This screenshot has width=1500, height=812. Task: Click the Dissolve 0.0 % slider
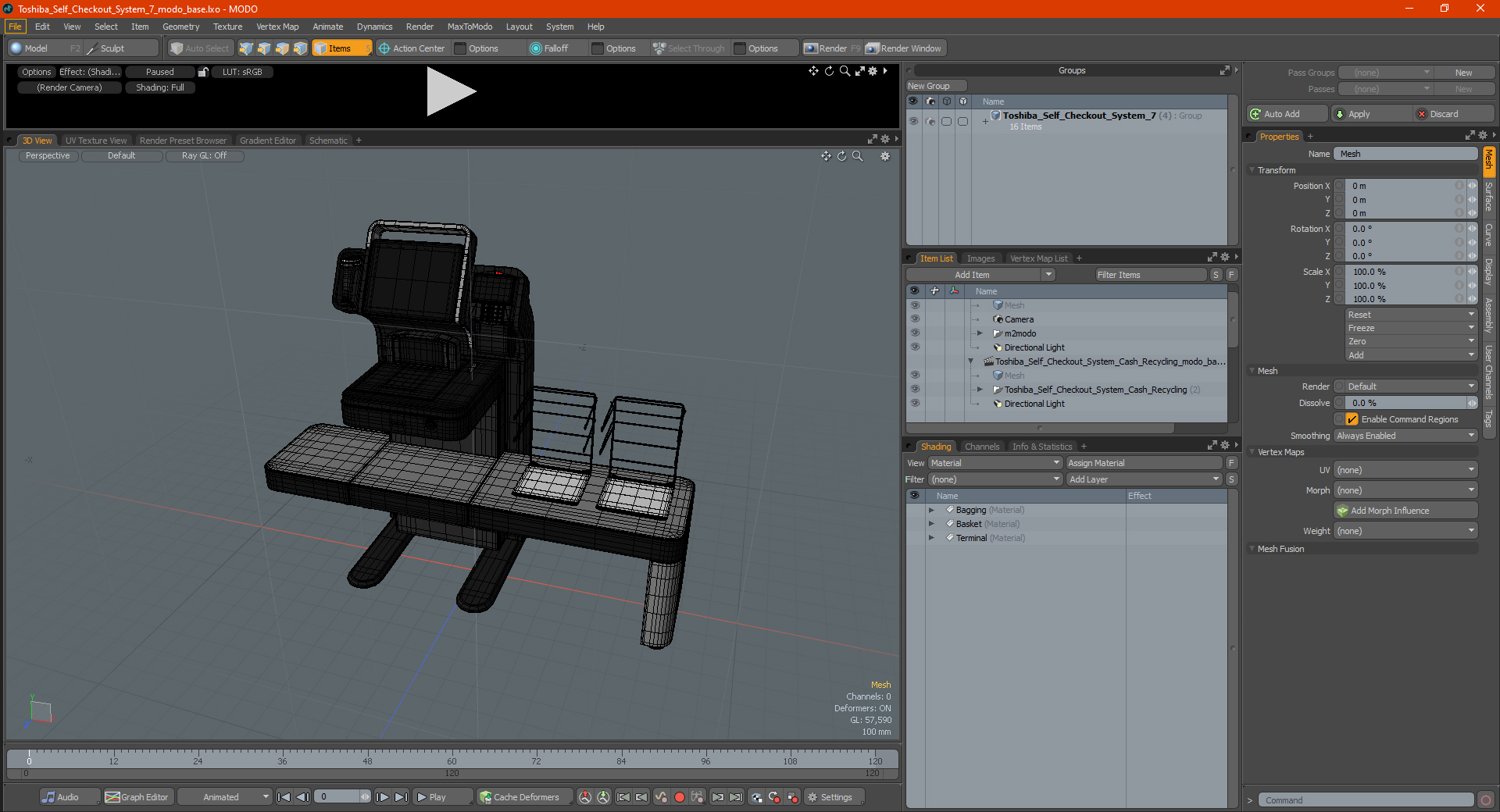point(1405,403)
